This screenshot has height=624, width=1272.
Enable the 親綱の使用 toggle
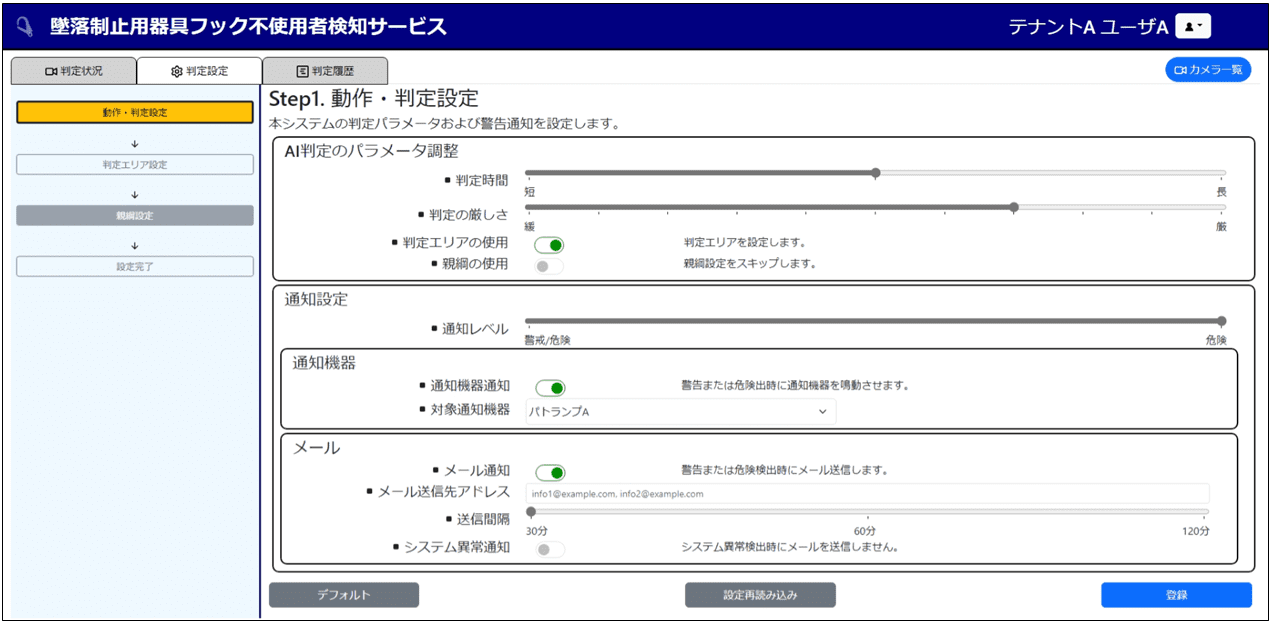(x=549, y=266)
